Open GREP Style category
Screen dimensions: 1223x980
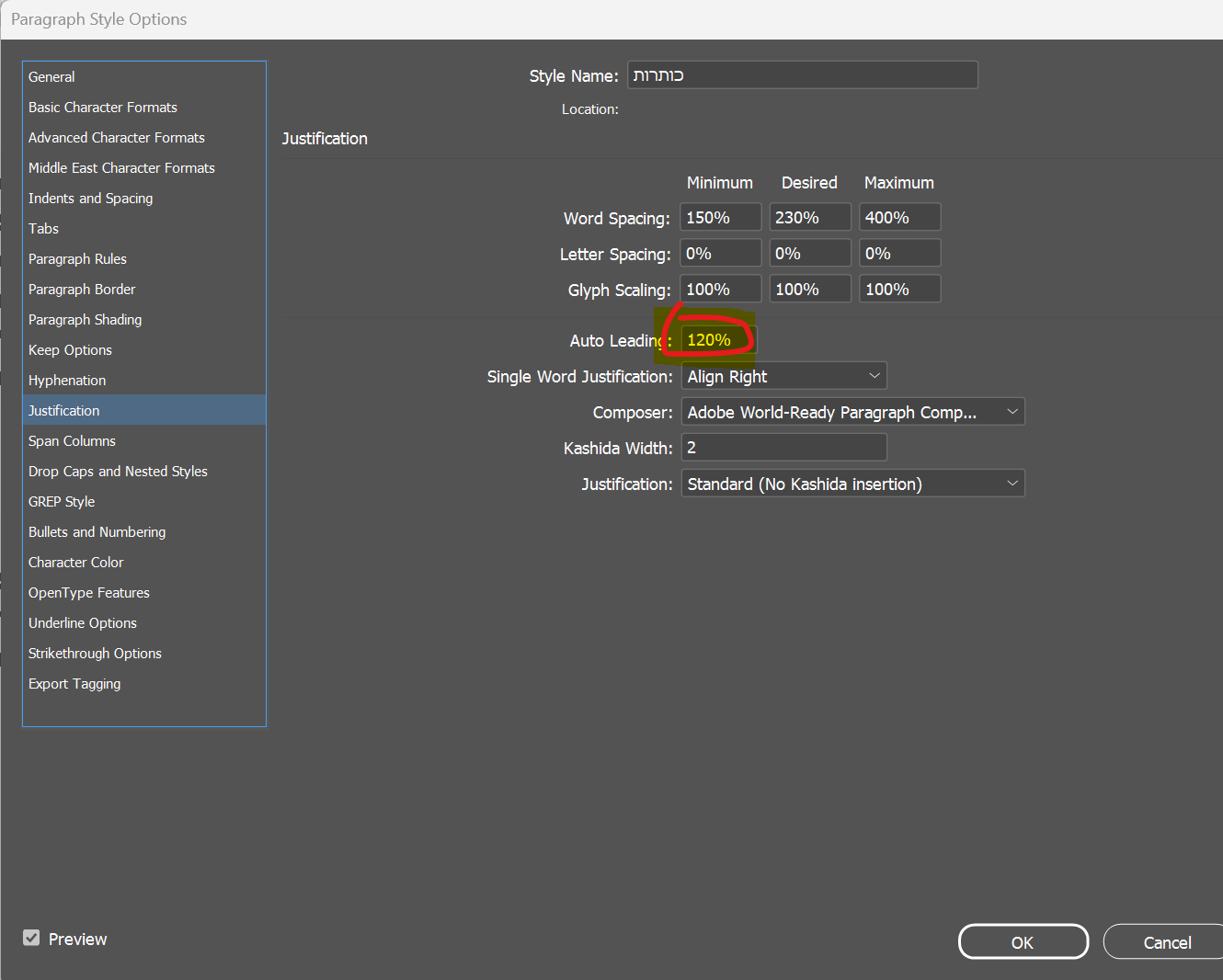point(144,502)
